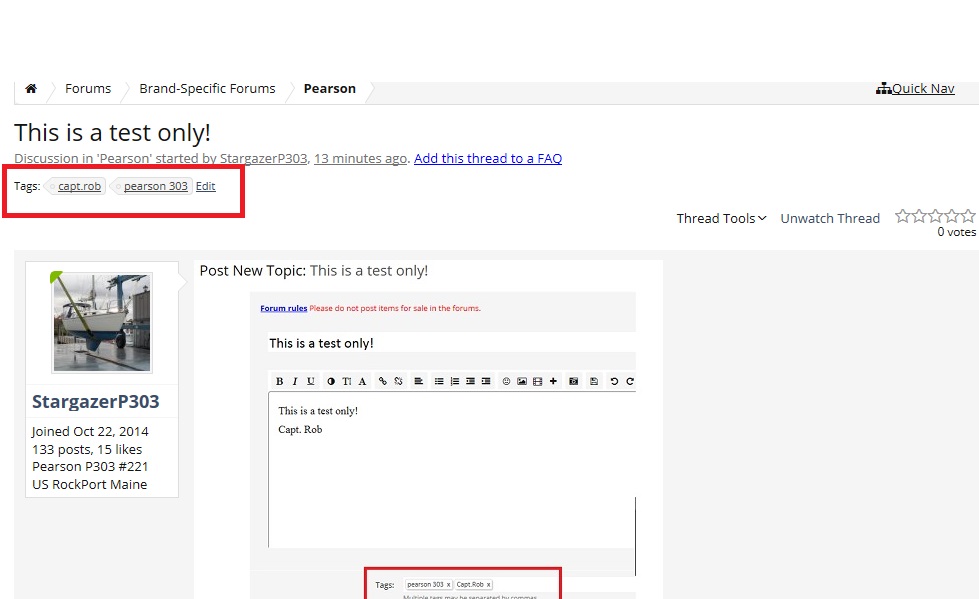Rate thread with first star
The height and width of the screenshot is (599, 979).
click(x=902, y=216)
